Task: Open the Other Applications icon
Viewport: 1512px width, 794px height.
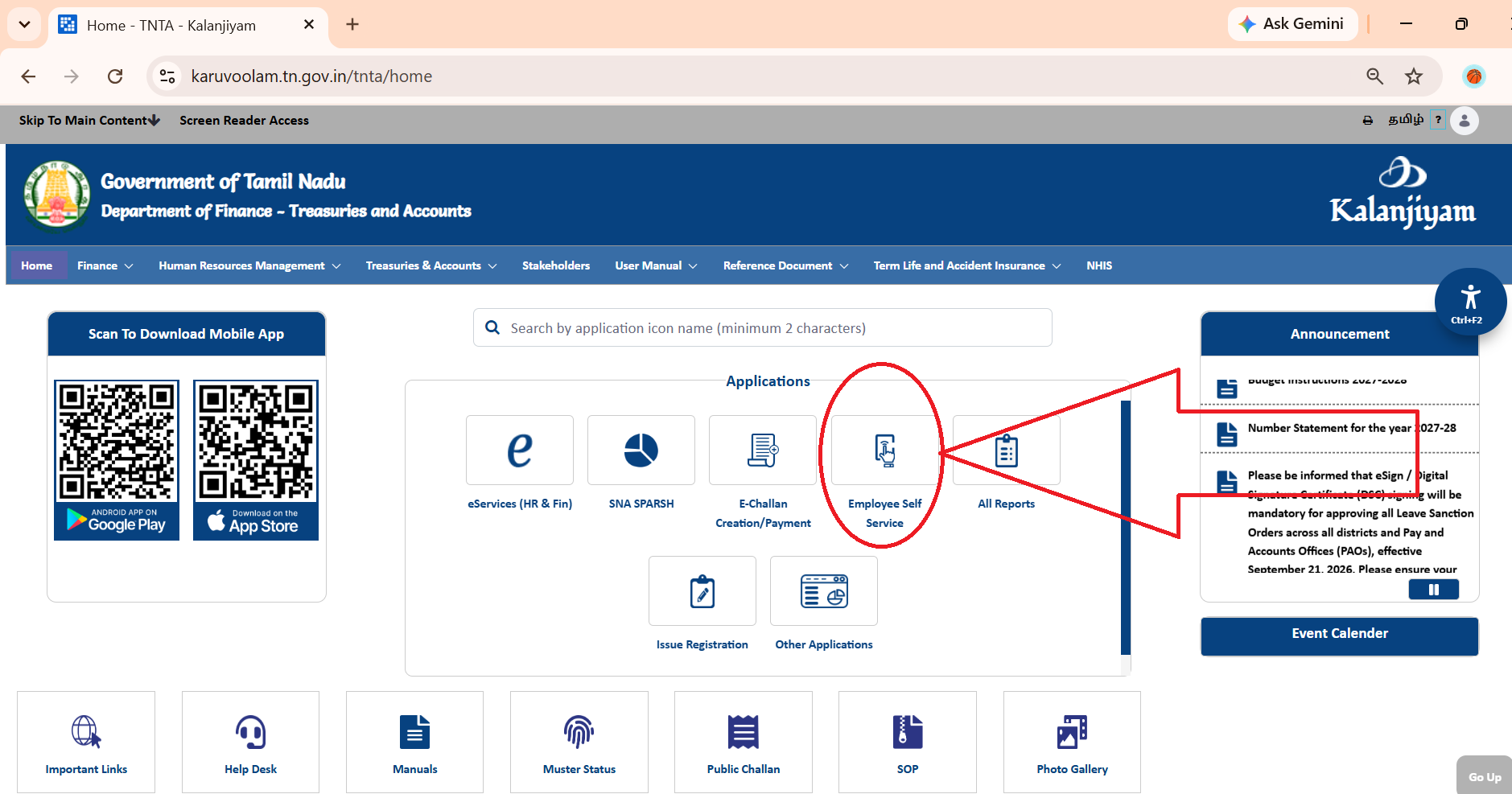Action: pyautogui.click(x=824, y=591)
